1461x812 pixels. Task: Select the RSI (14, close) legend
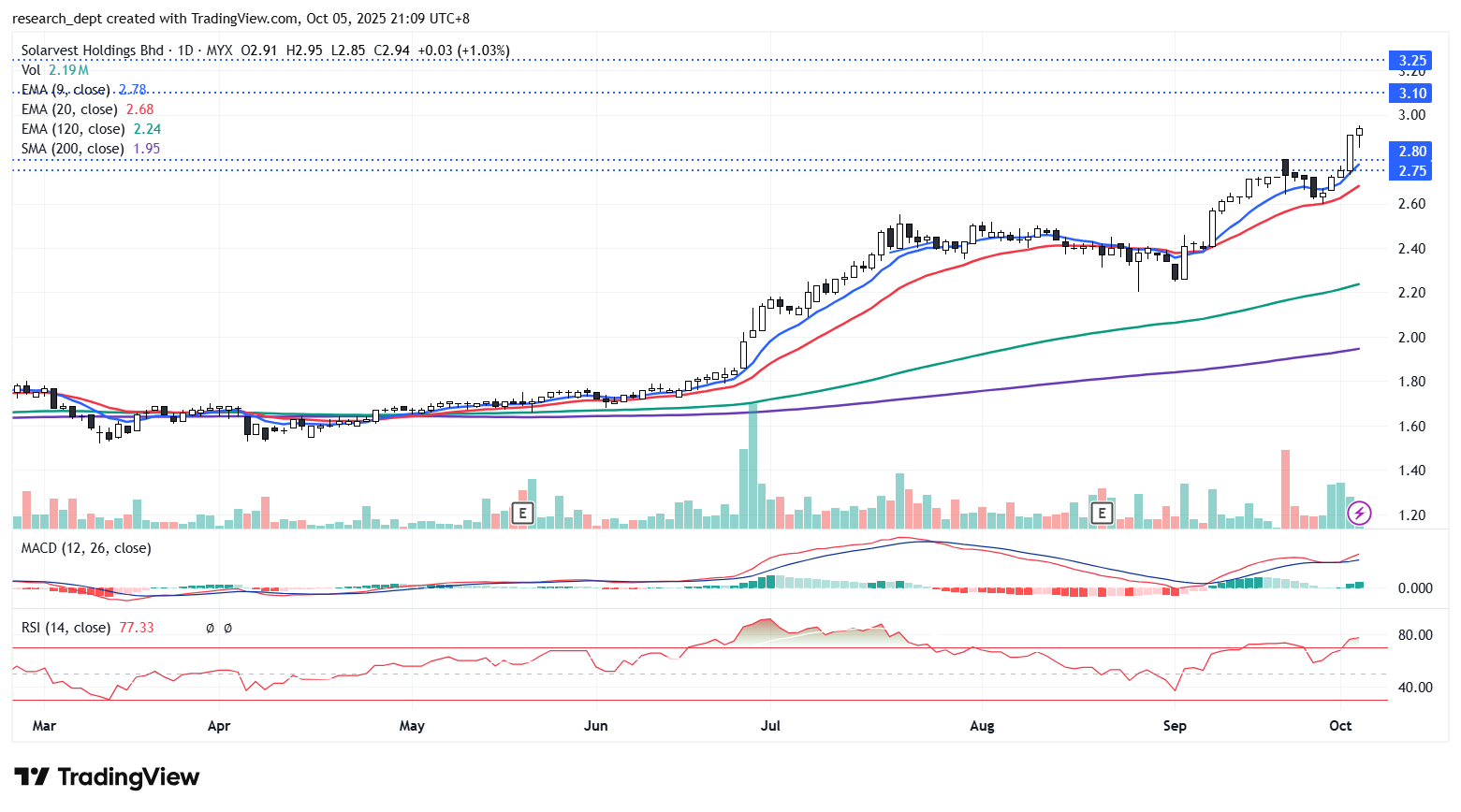click(66, 628)
